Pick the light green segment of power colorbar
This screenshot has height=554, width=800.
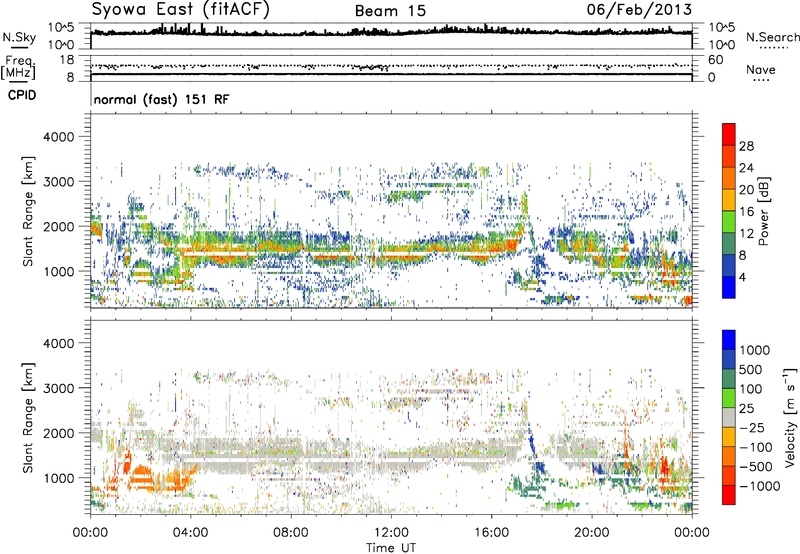tap(729, 221)
